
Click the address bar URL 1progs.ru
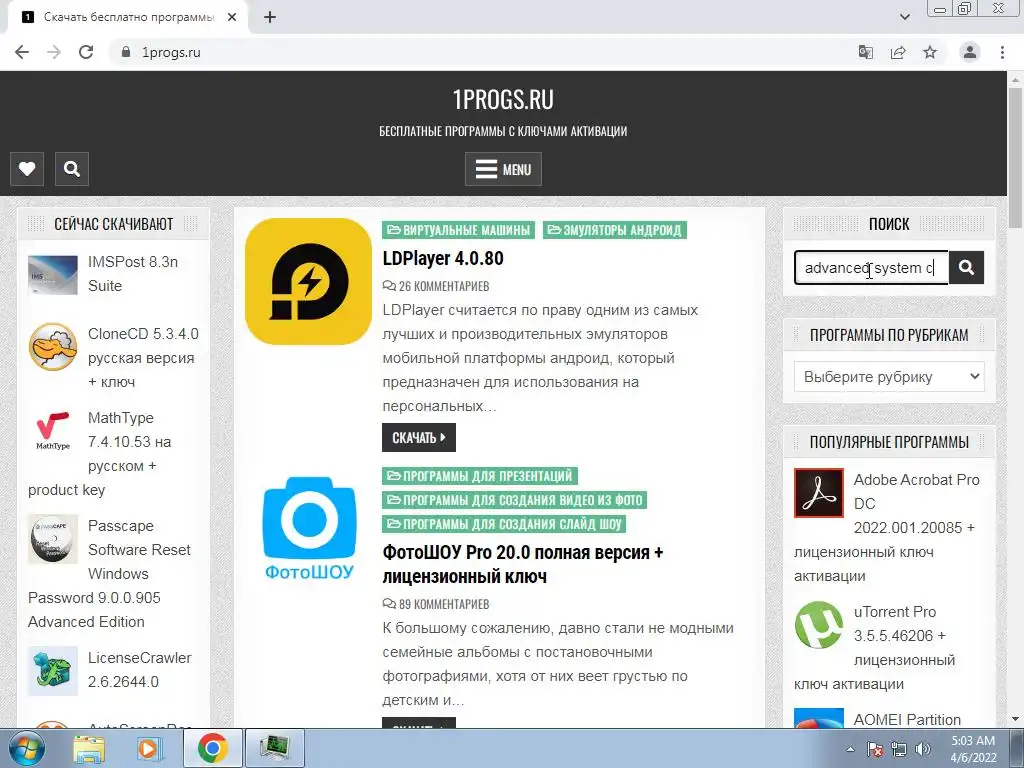[171, 52]
